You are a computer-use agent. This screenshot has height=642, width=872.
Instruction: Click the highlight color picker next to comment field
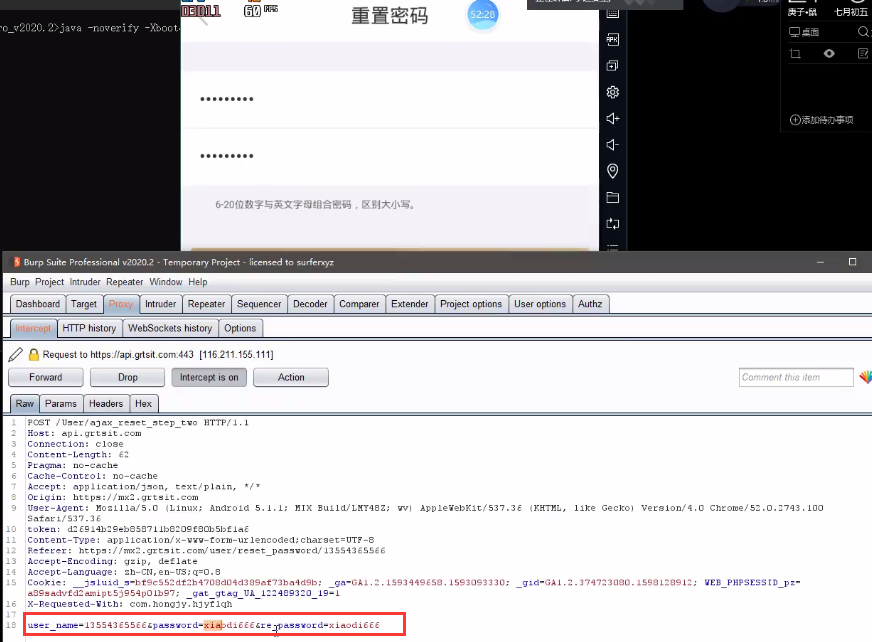[x=865, y=377]
